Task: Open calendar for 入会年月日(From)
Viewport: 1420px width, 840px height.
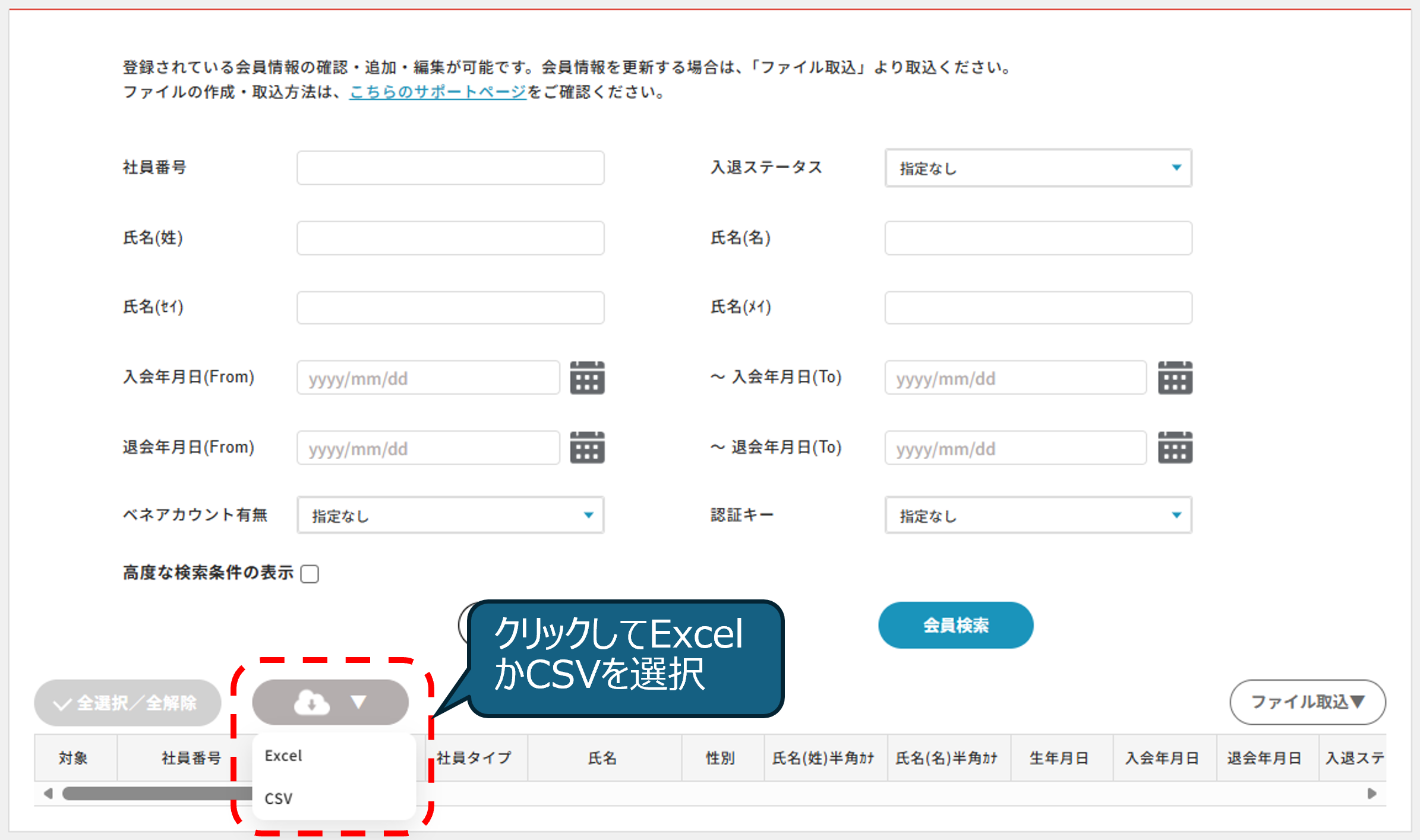Action: (587, 378)
